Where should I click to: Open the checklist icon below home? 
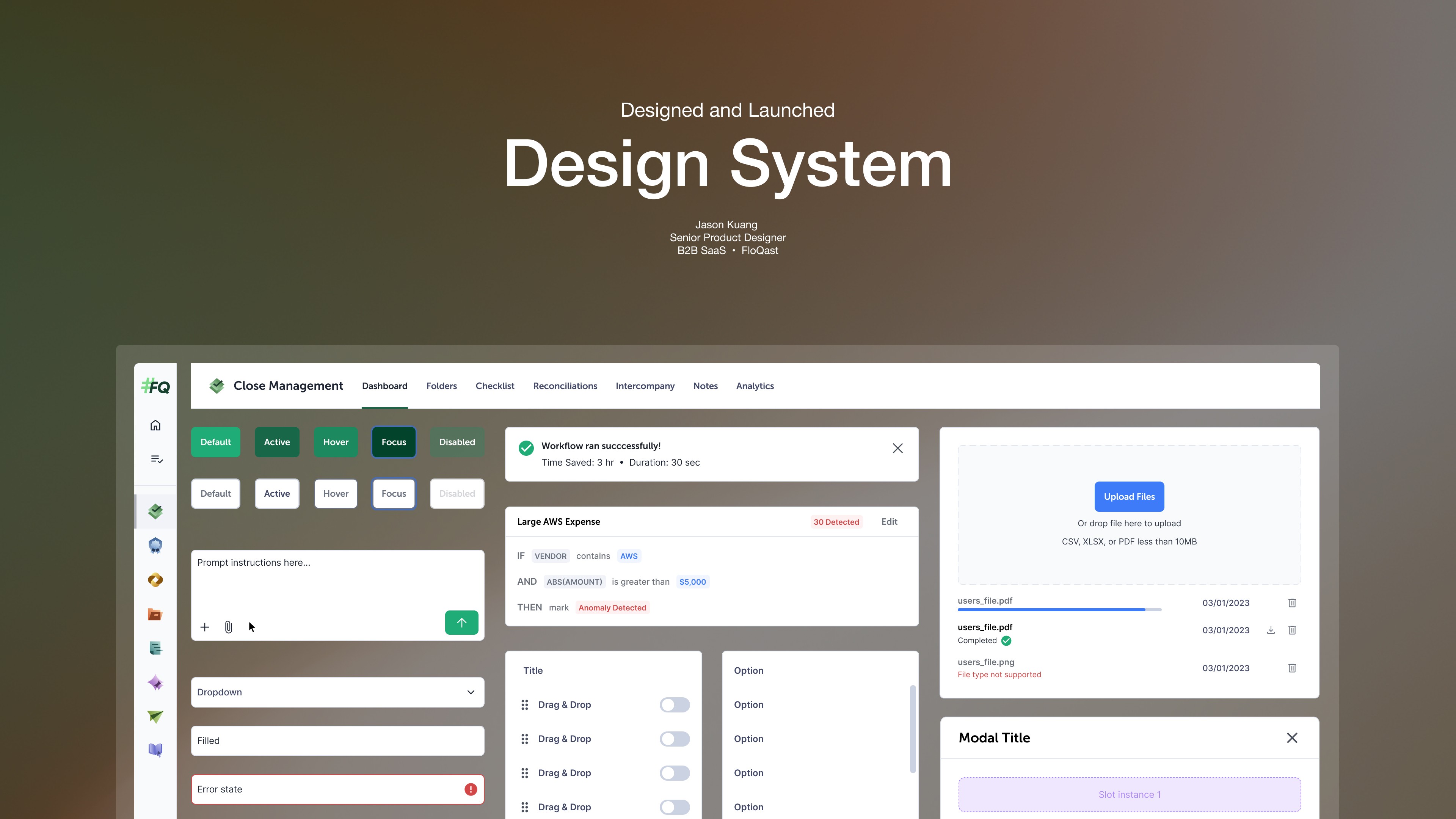pos(157,459)
